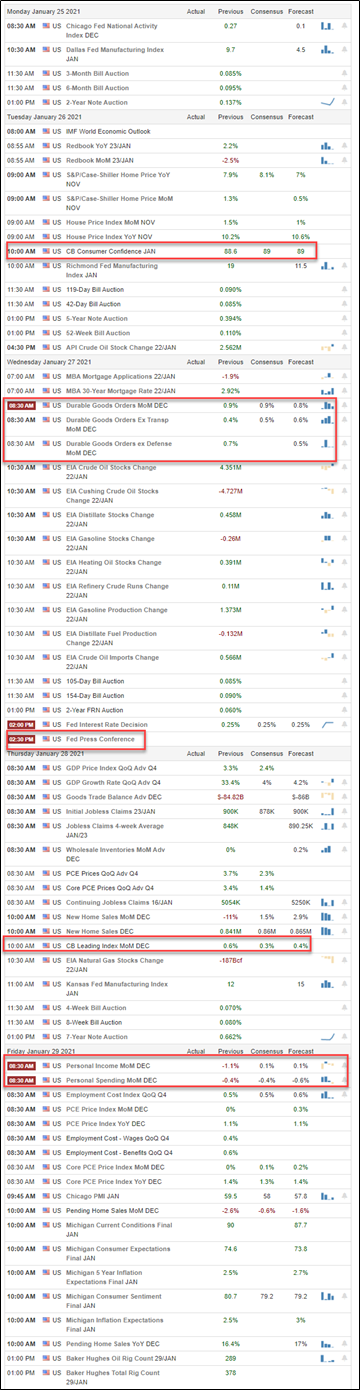
Task: Click the alert arrow on the Dallas Fed Manufacturing row
Action: pyautogui.click(x=345, y=49)
